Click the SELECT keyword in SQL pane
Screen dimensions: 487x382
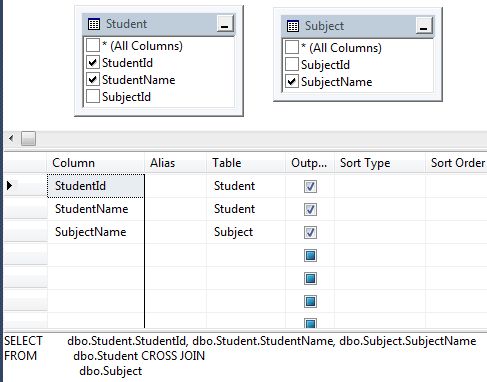pyautogui.click(x=23, y=341)
